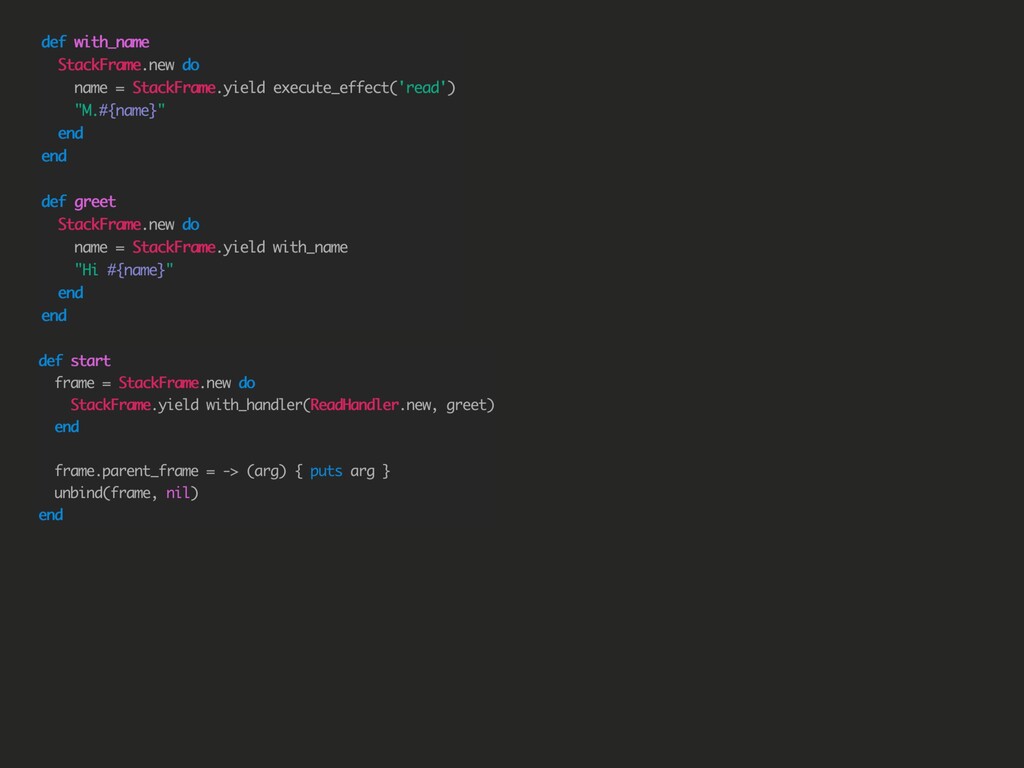Click 'ReadHandler' class name
This screenshot has height=768, width=1024.
355,405
